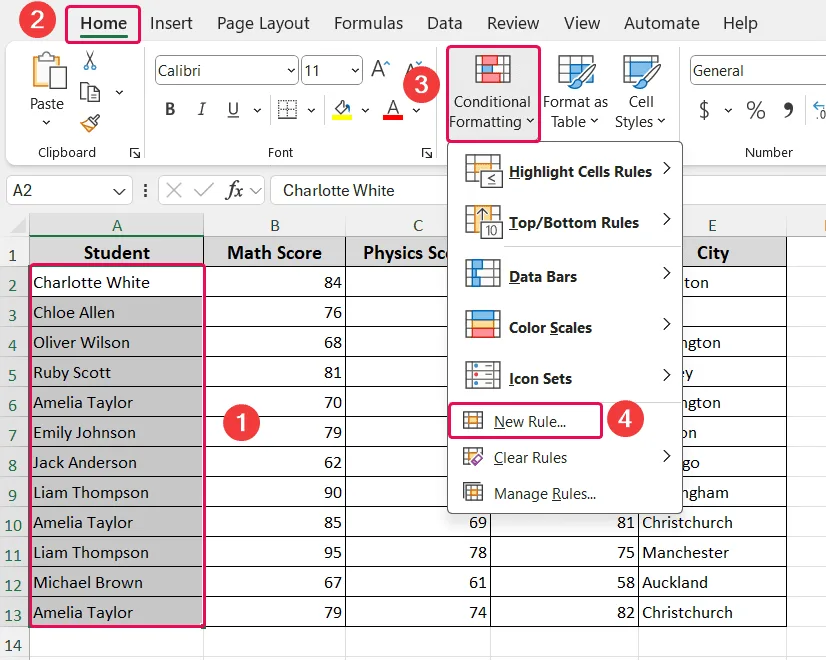The image size is (826, 660).
Task: Expand the font size 11 dropdown
Action: [x=355, y=70]
